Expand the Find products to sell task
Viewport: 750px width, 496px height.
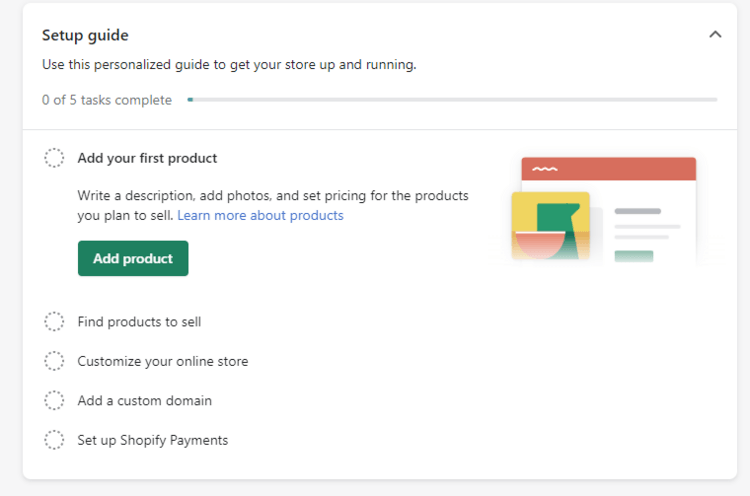pos(139,322)
